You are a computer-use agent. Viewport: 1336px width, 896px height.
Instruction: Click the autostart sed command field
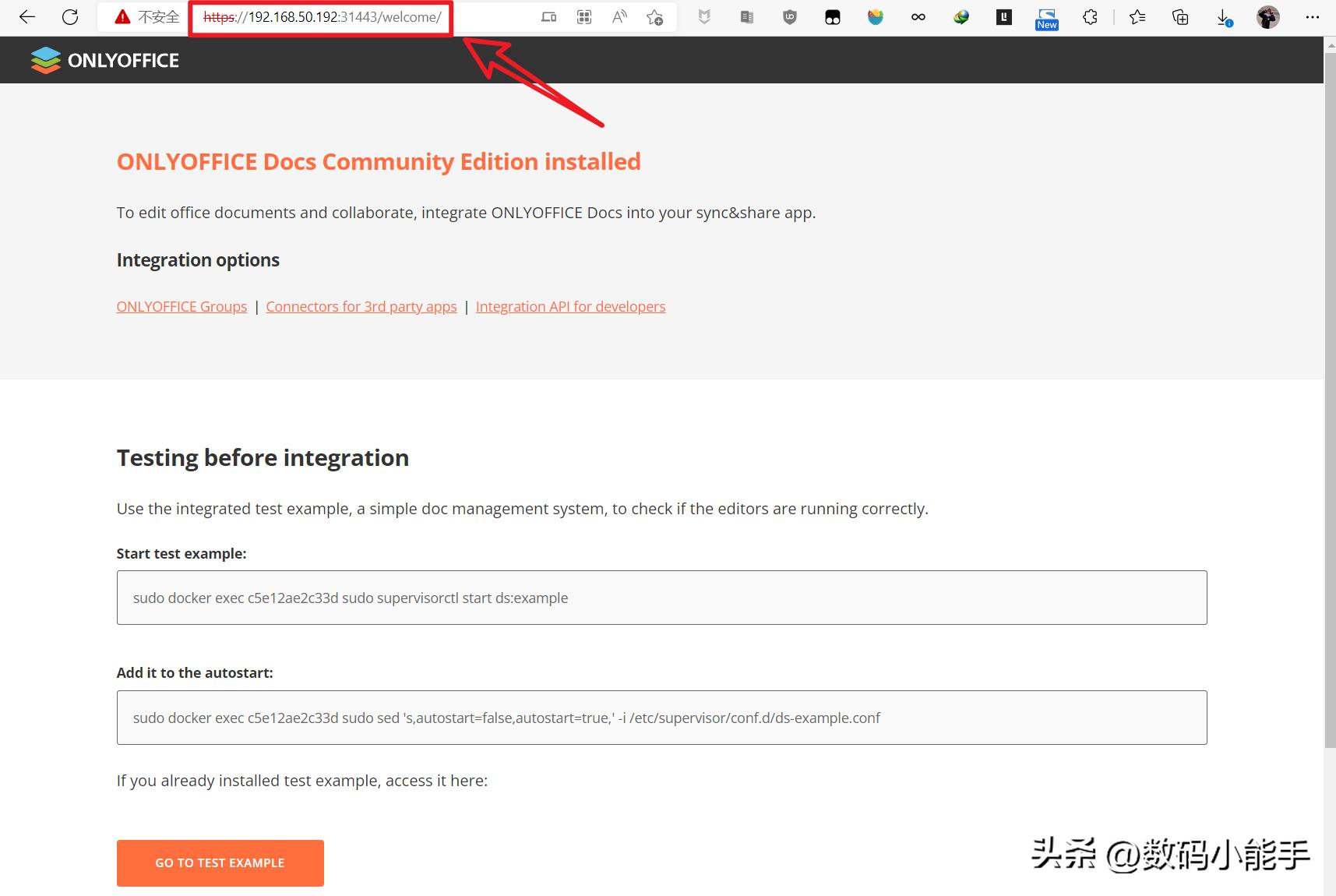pyautogui.click(x=662, y=718)
